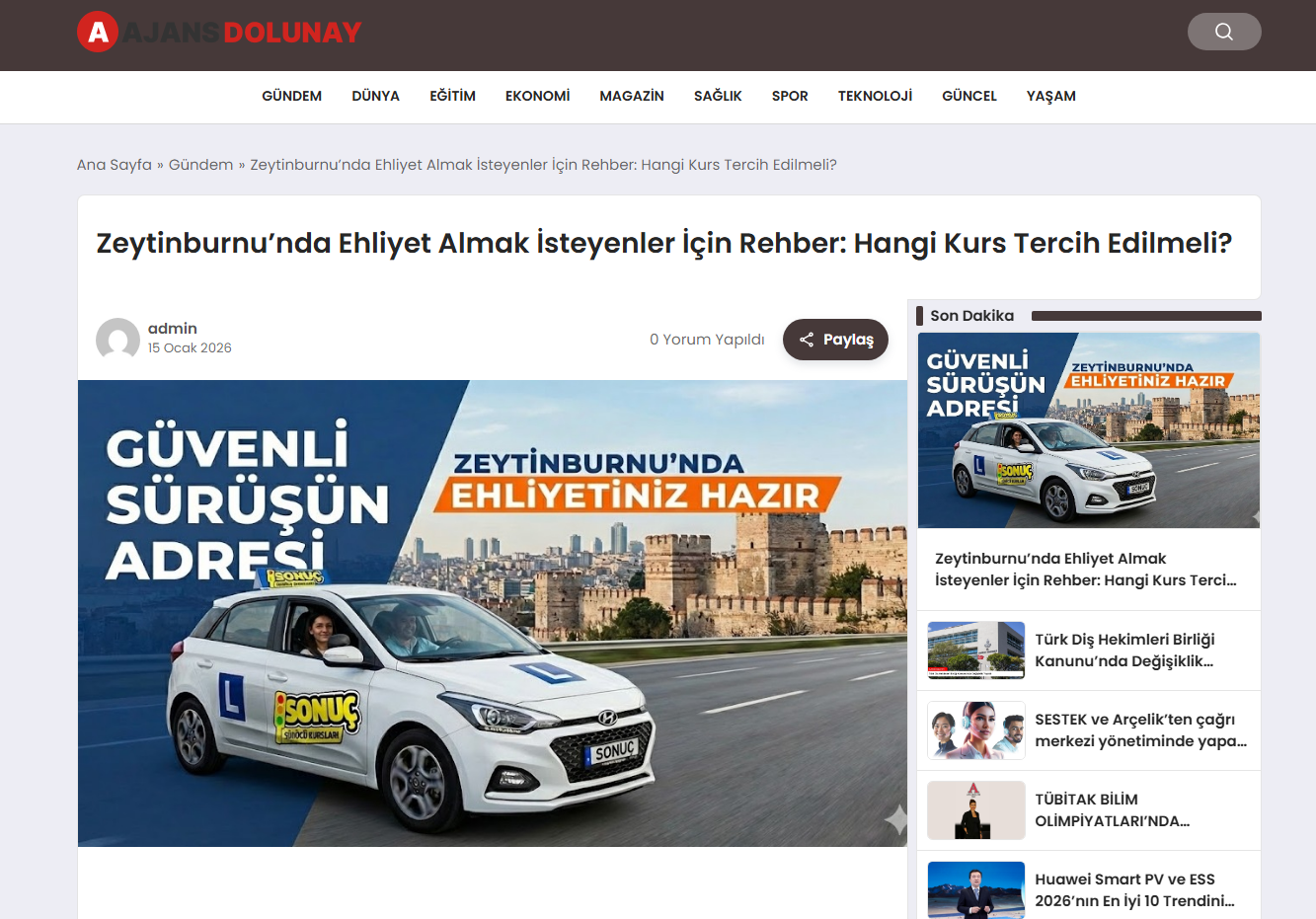Open the SESTEK ve Arçelik news headline

pyautogui.click(x=1140, y=730)
